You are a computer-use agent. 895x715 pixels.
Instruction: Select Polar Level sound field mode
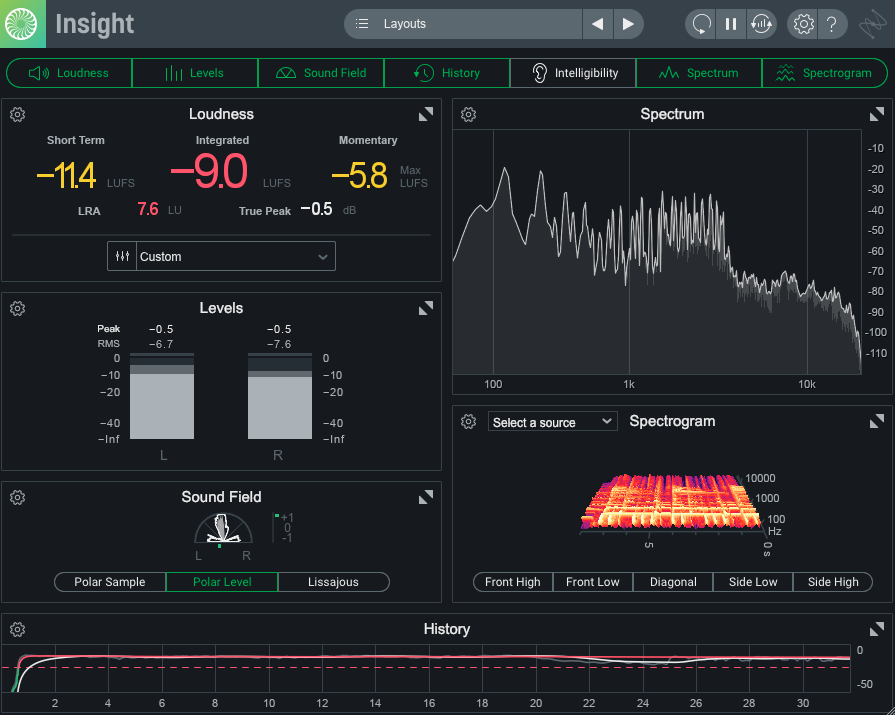click(x=222, y=582)
